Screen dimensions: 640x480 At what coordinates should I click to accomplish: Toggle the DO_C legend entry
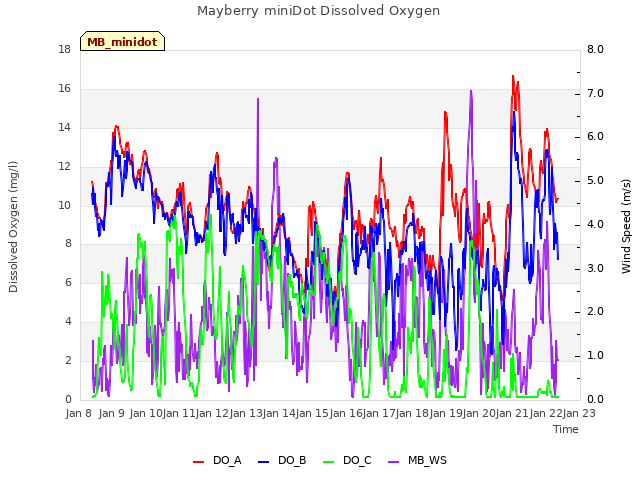[347, 461]
